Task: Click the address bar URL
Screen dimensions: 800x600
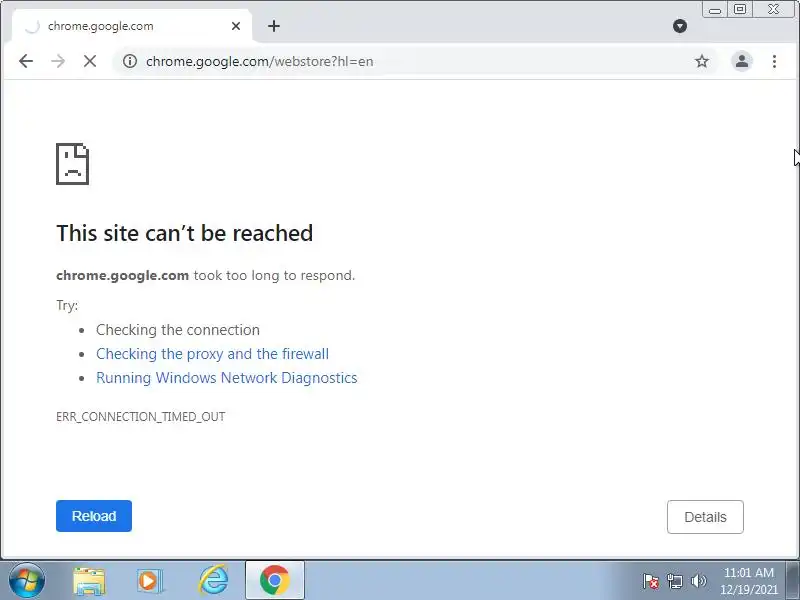Action: point(260,61)
